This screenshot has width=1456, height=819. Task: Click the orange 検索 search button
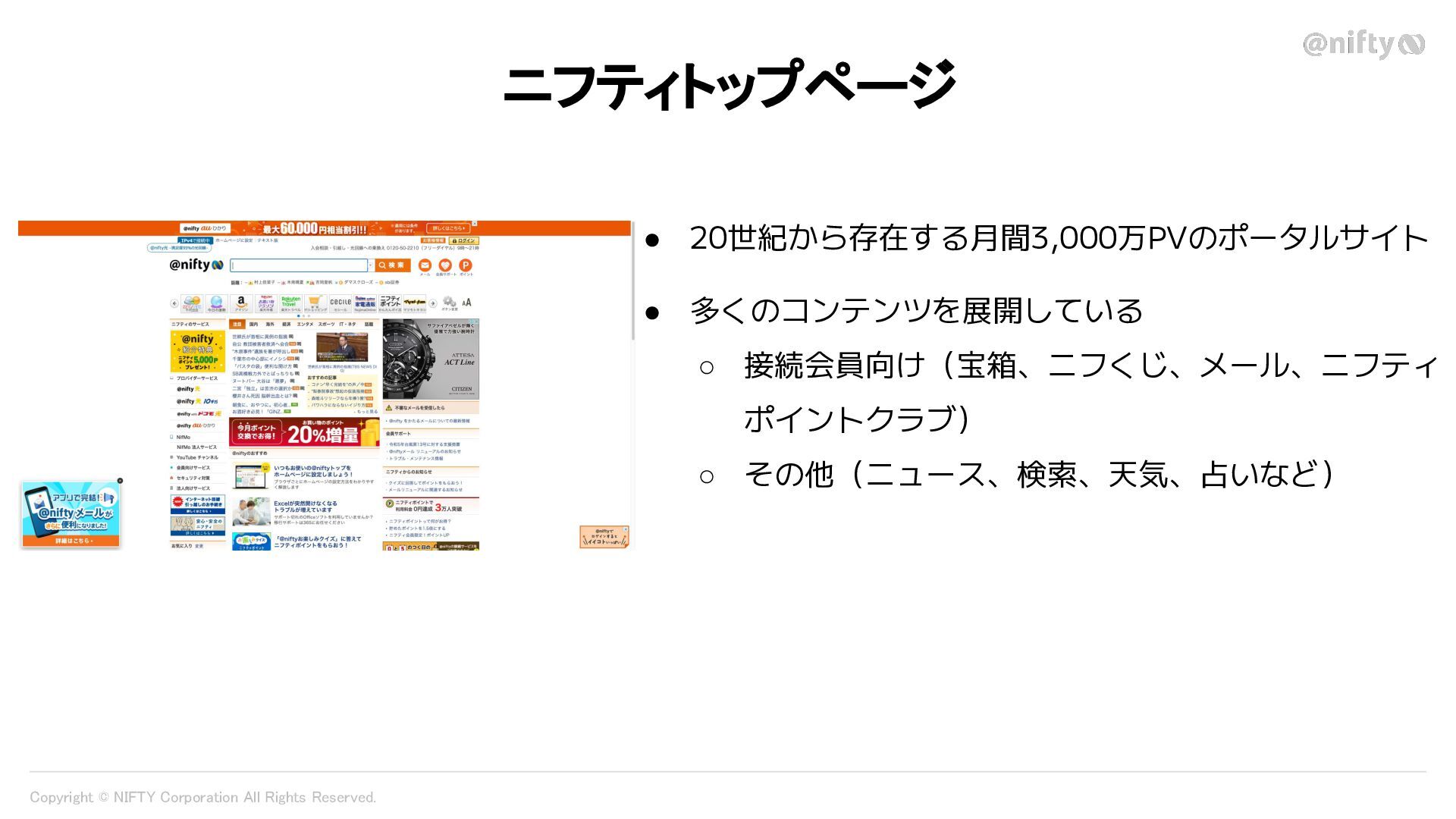pyautogui.click(x=393, y=265)
